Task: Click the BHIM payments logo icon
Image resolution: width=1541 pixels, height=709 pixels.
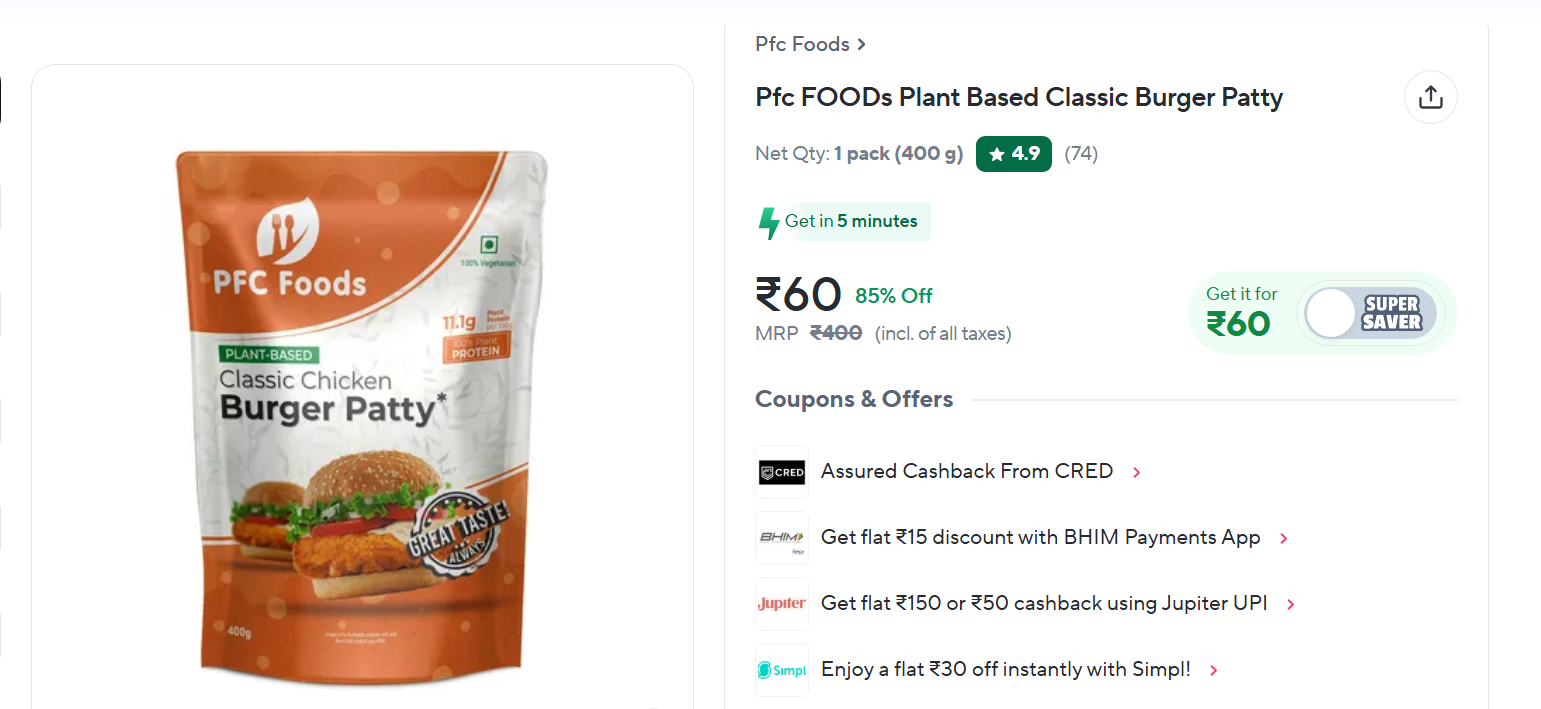Action: tap(781, 538)
